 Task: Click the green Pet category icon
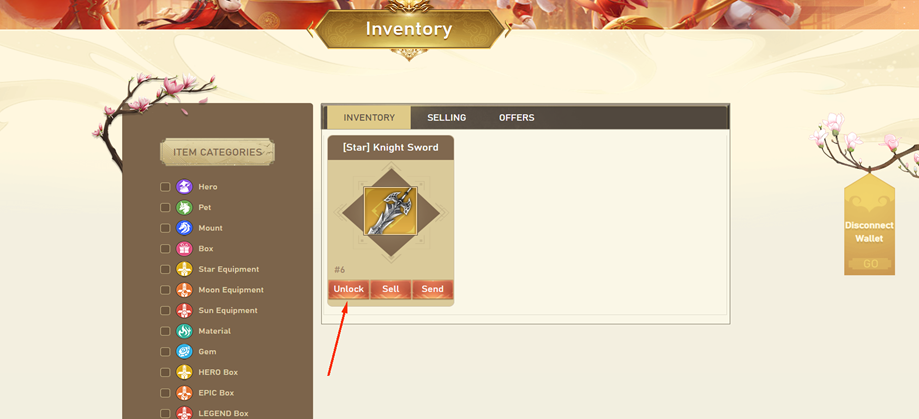tap(184, 207)
